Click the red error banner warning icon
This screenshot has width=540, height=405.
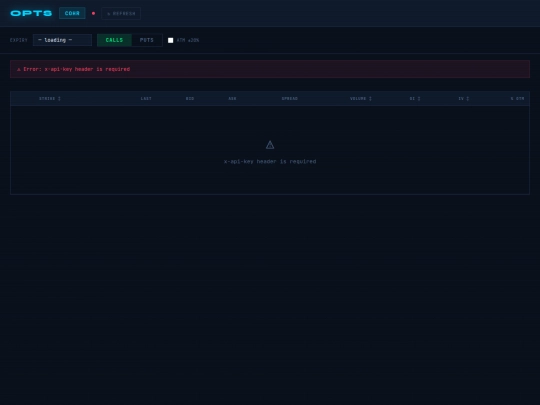19,69
